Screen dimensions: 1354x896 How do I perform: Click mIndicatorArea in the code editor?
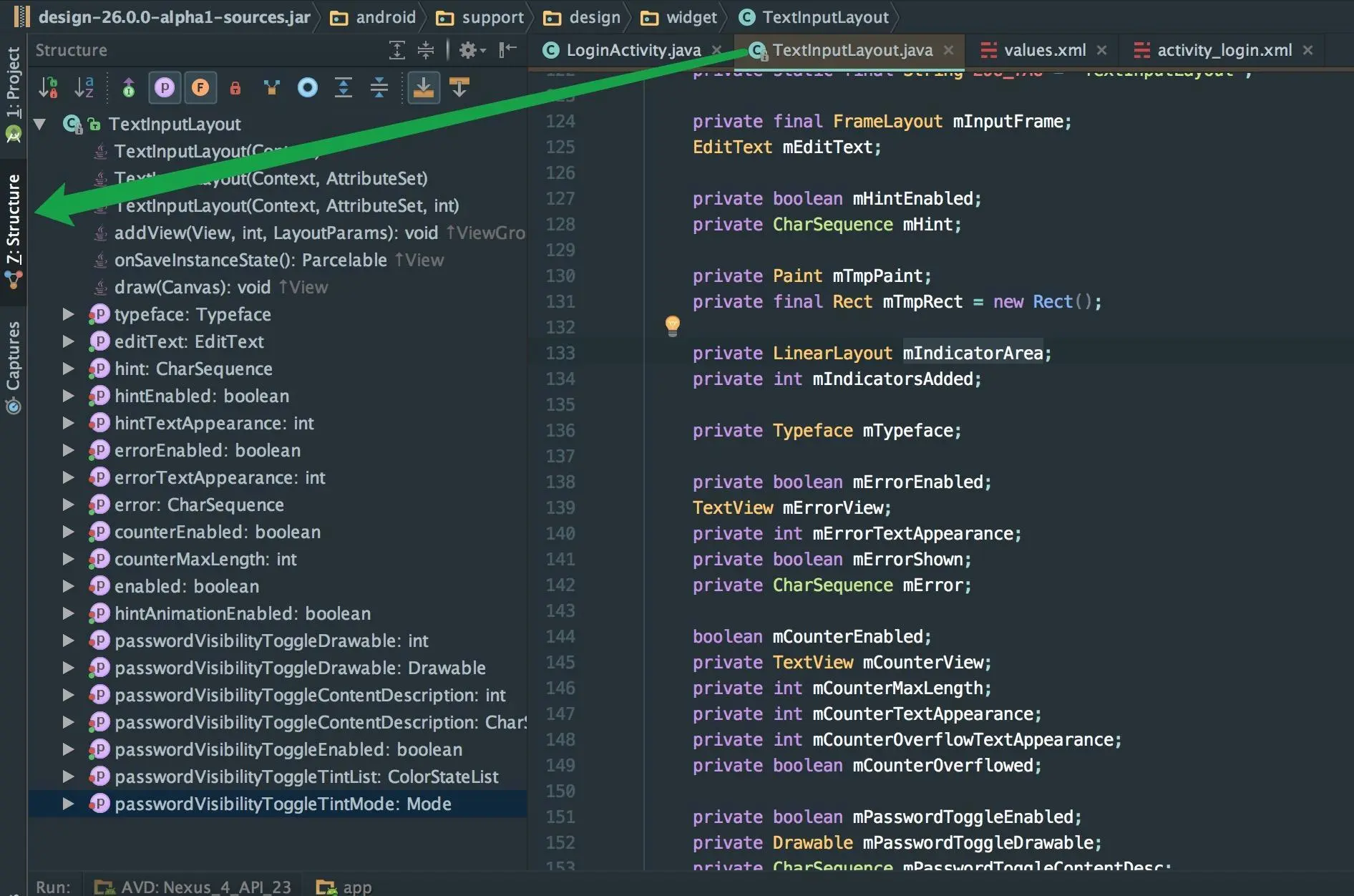pos(973,353)
